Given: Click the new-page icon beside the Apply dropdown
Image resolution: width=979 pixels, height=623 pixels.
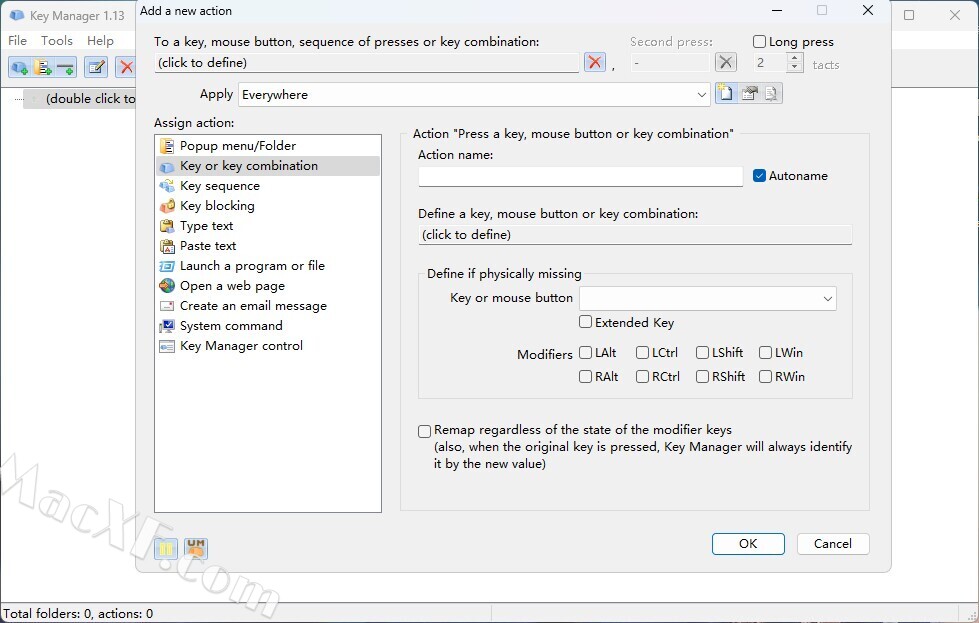Looking at the screenshot, I should pos(726,94).
